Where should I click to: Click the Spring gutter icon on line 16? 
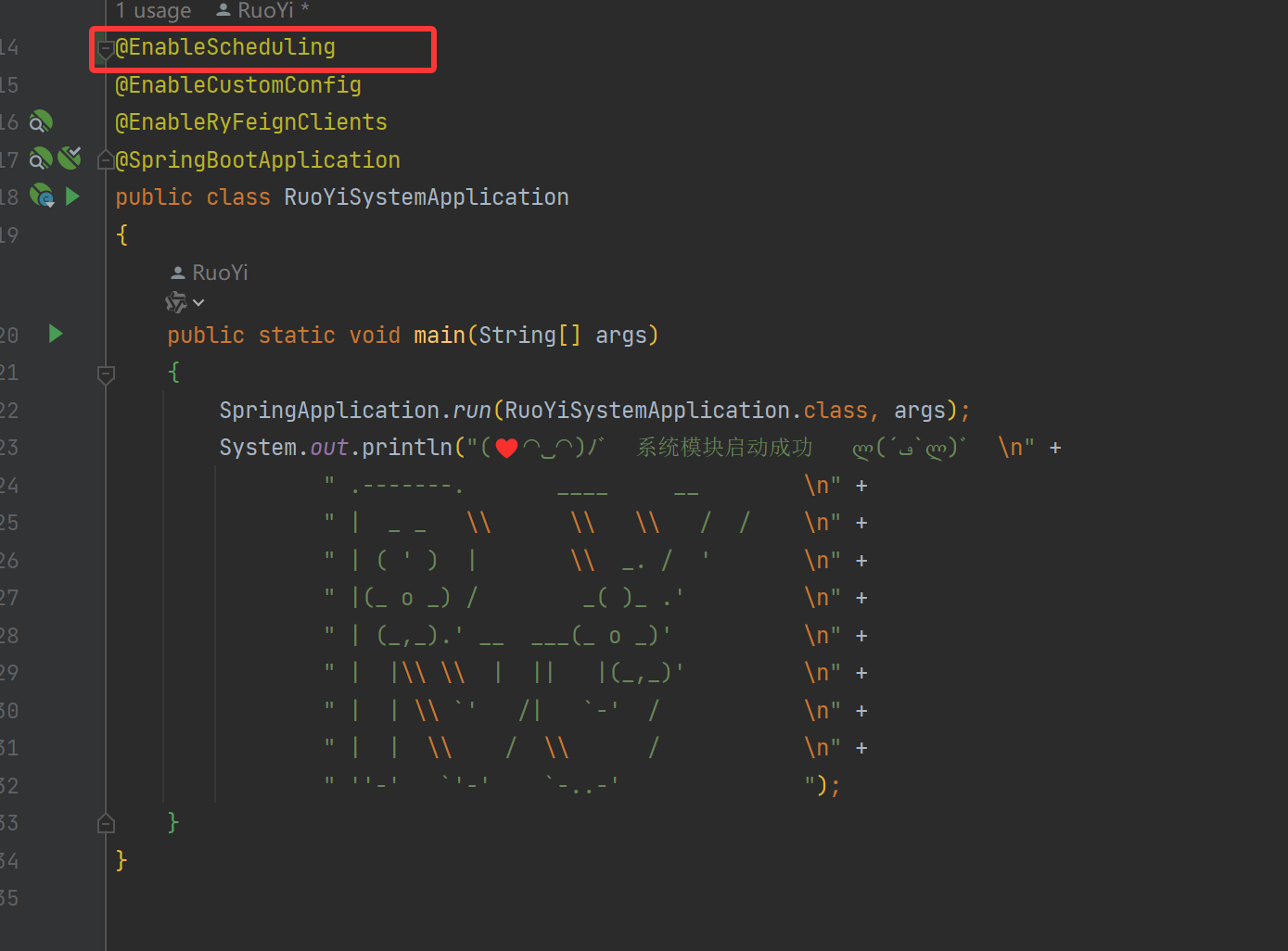pos(41,122)
